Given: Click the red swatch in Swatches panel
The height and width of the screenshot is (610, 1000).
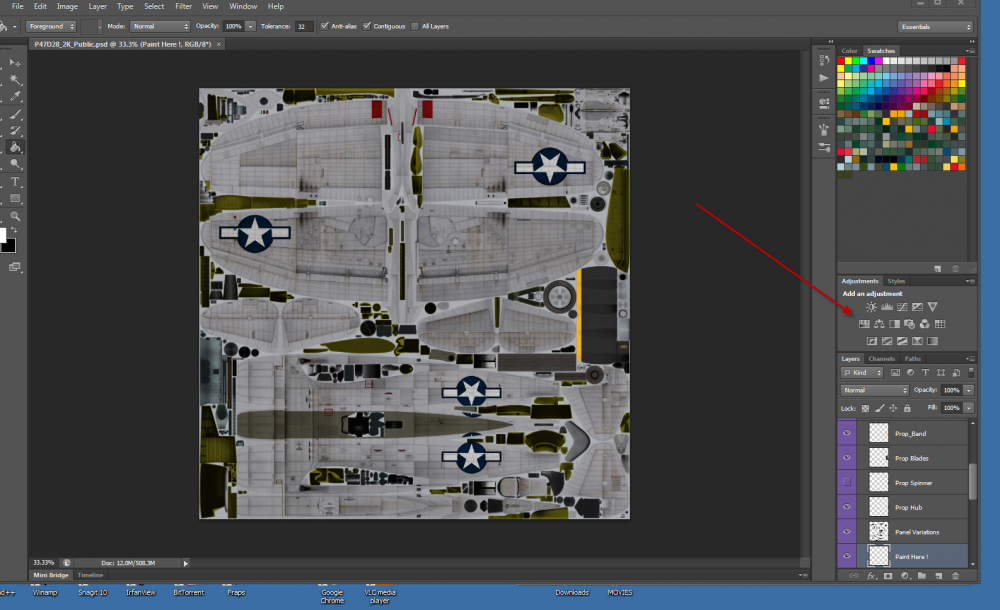Looking at the screenshot, I should [842, 60].
